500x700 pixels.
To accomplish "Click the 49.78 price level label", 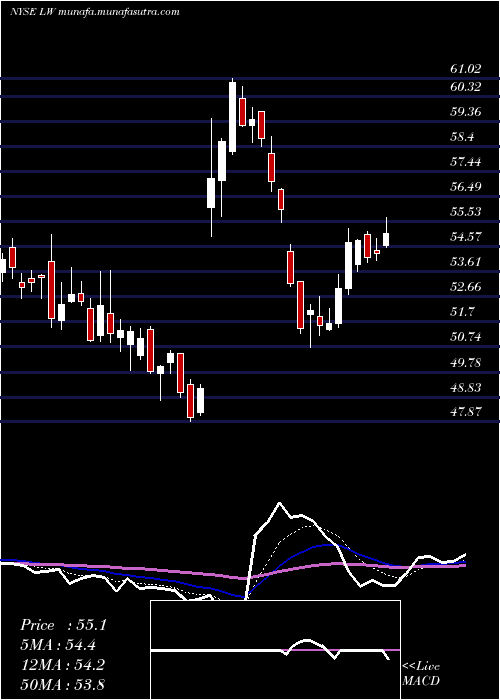I will (466, 362).
